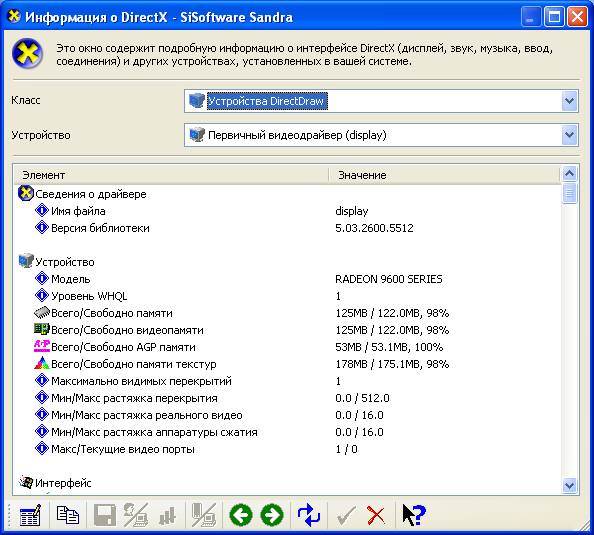Close the Информация о DirectX window
The height and width of the screenshot is (535, 594).
(577, 17)
